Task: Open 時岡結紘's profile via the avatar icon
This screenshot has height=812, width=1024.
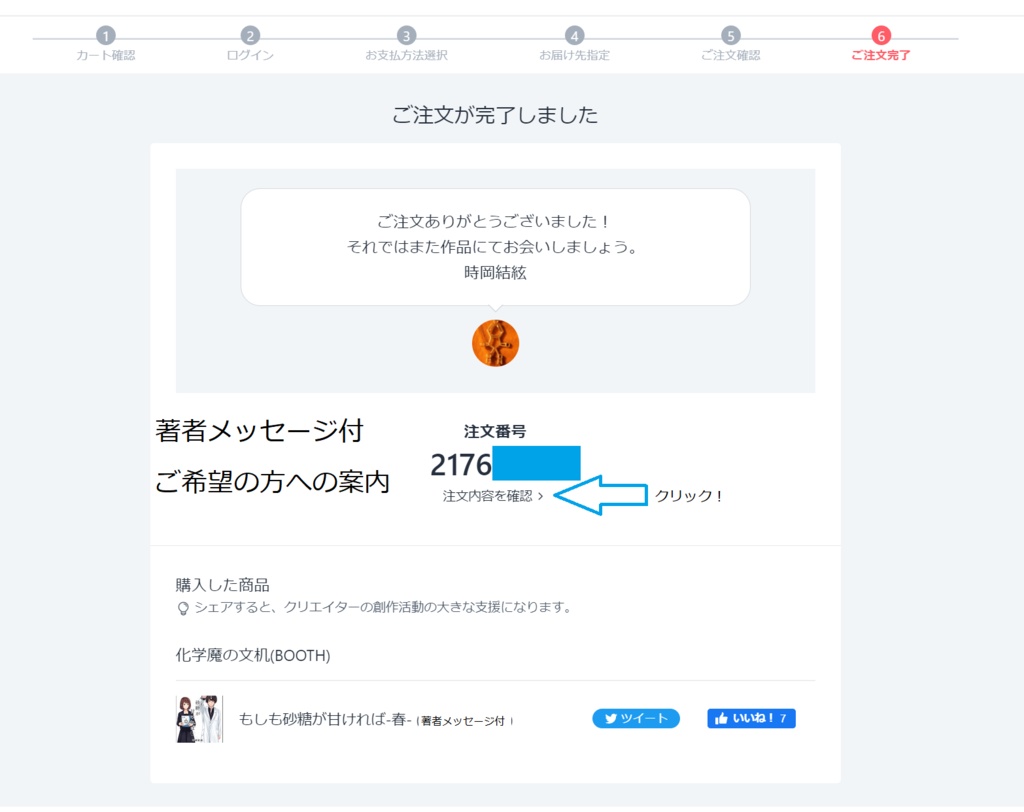Action: pos(496,342)
